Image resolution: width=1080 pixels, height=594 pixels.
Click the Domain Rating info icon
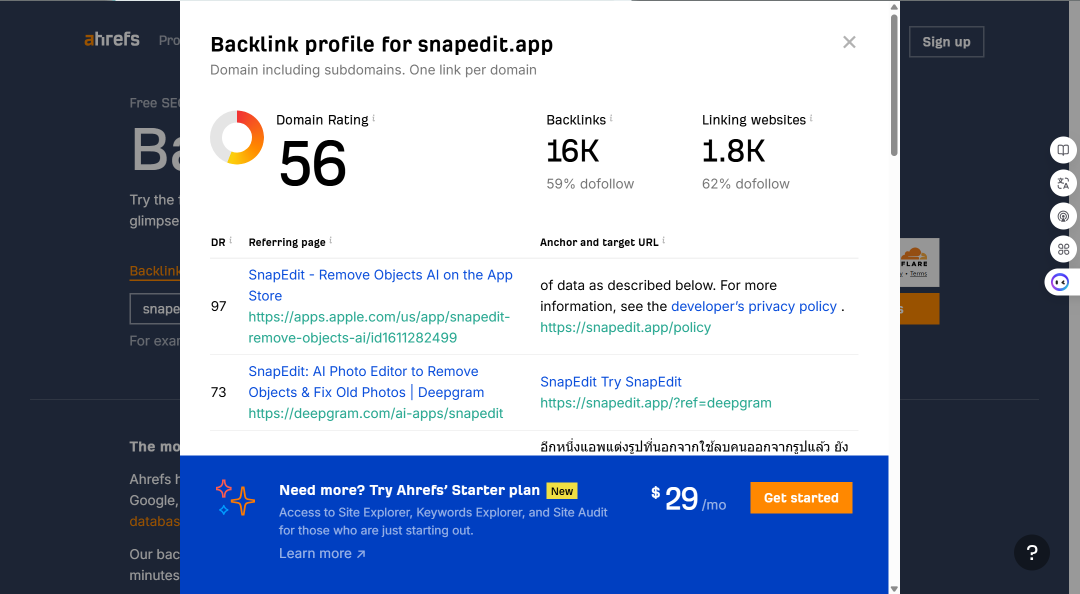[374, 118]
